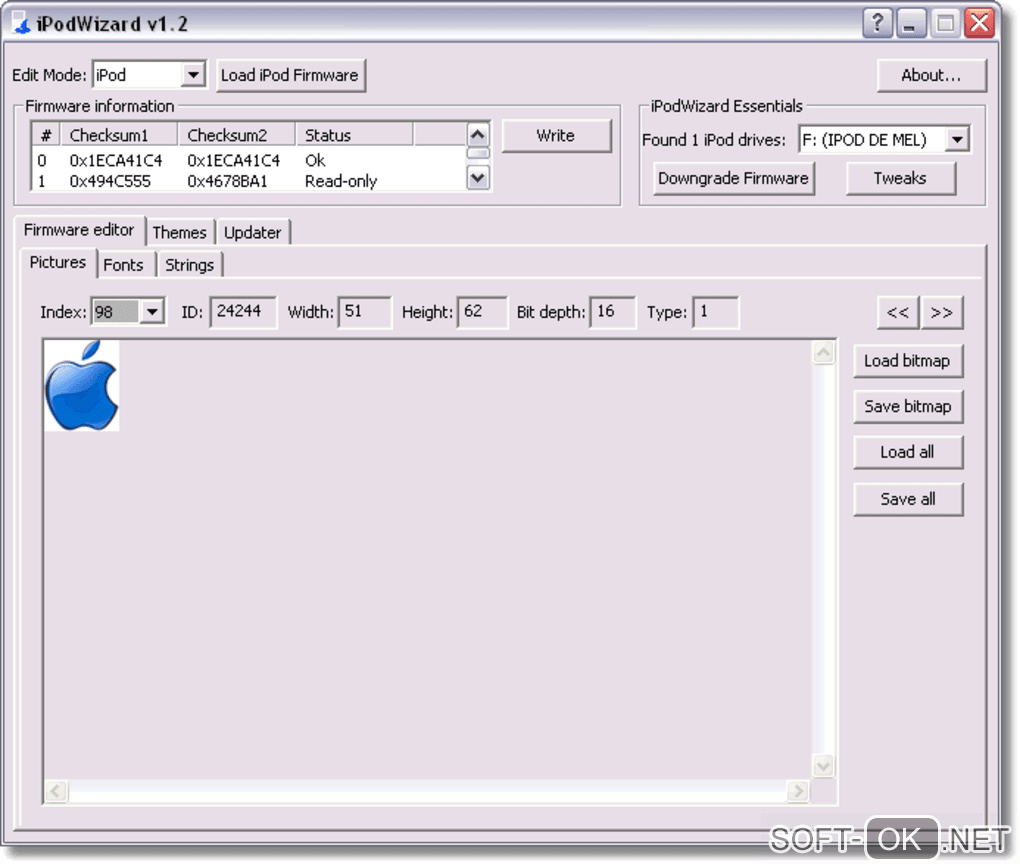Click the Height field

pyautogui.click(x=482, y=312)
